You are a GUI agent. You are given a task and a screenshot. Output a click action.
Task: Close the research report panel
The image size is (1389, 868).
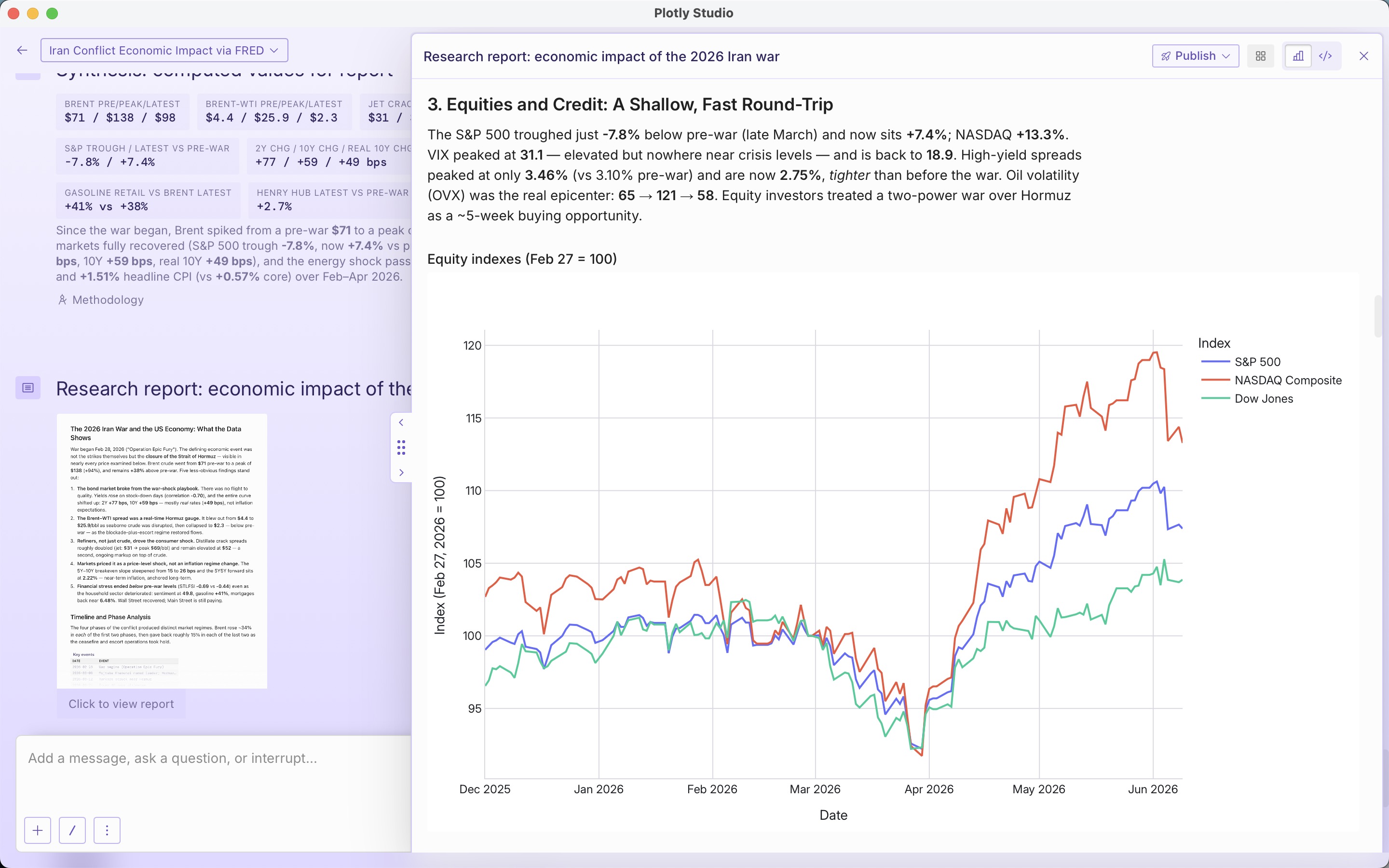point(1364,55)
